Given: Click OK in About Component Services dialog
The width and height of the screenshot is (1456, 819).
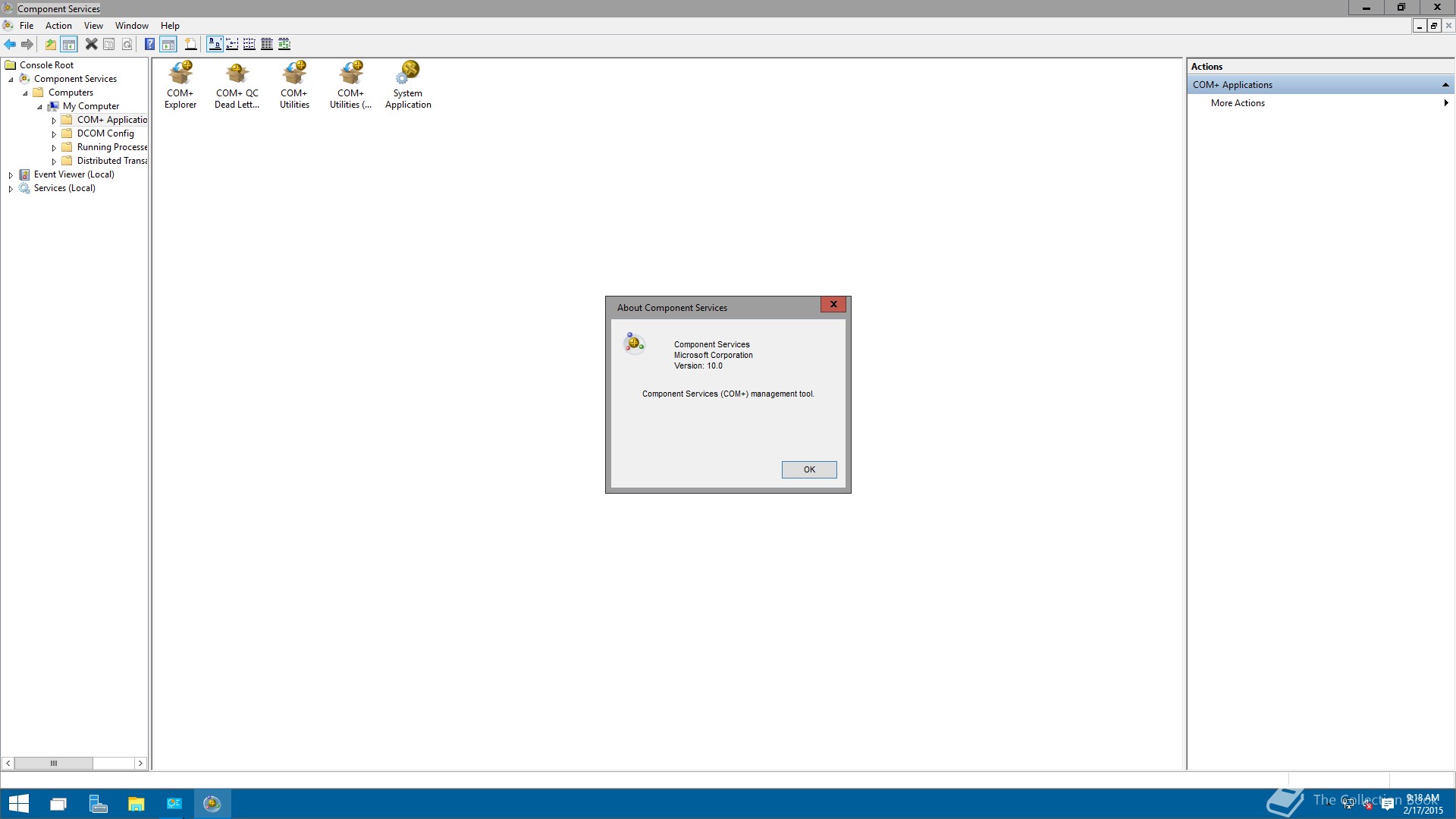Looking at the screenshot, I should point(809,469).
